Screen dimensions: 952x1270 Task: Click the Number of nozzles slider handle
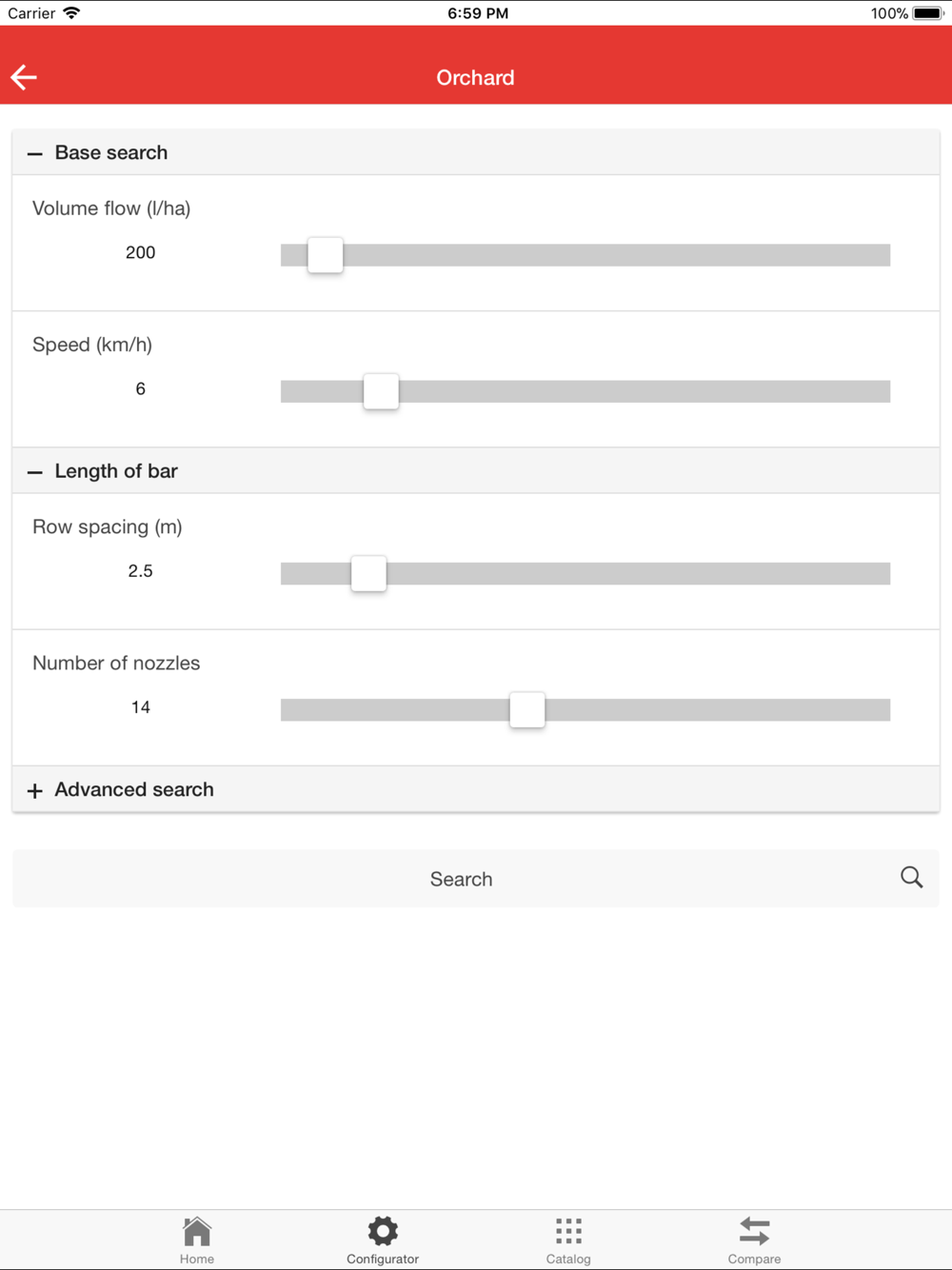coord(526,709)
